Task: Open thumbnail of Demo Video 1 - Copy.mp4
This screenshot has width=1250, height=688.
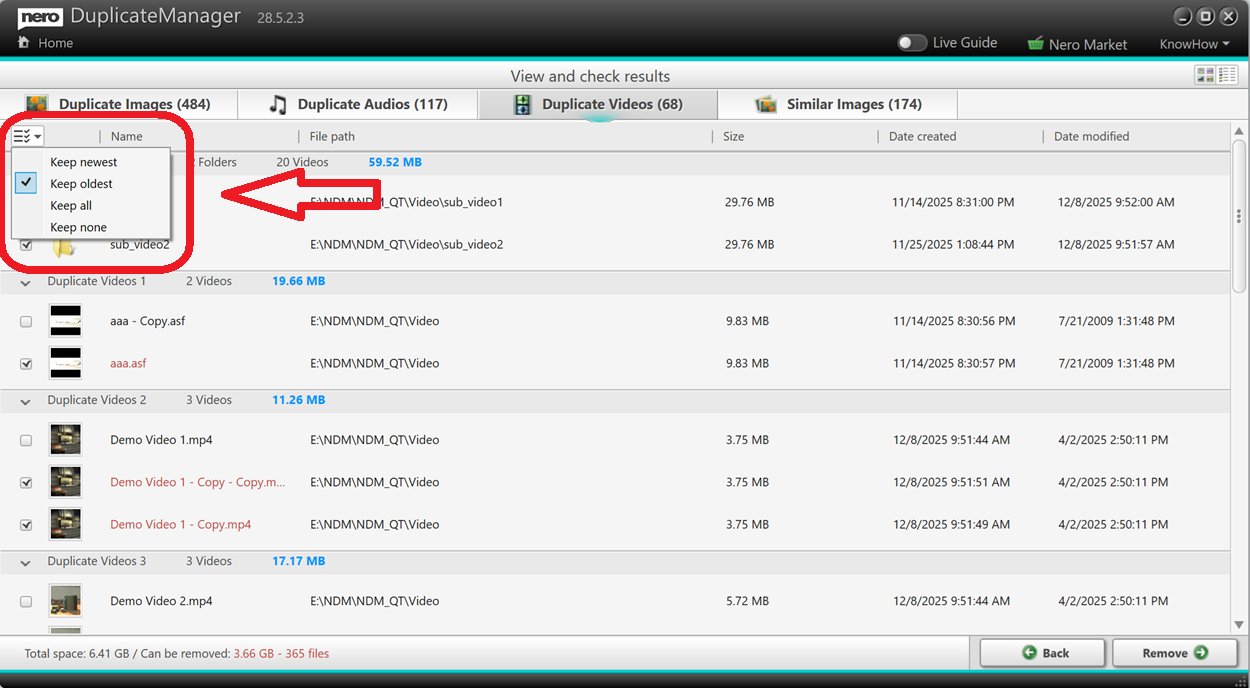Action: 65,524
